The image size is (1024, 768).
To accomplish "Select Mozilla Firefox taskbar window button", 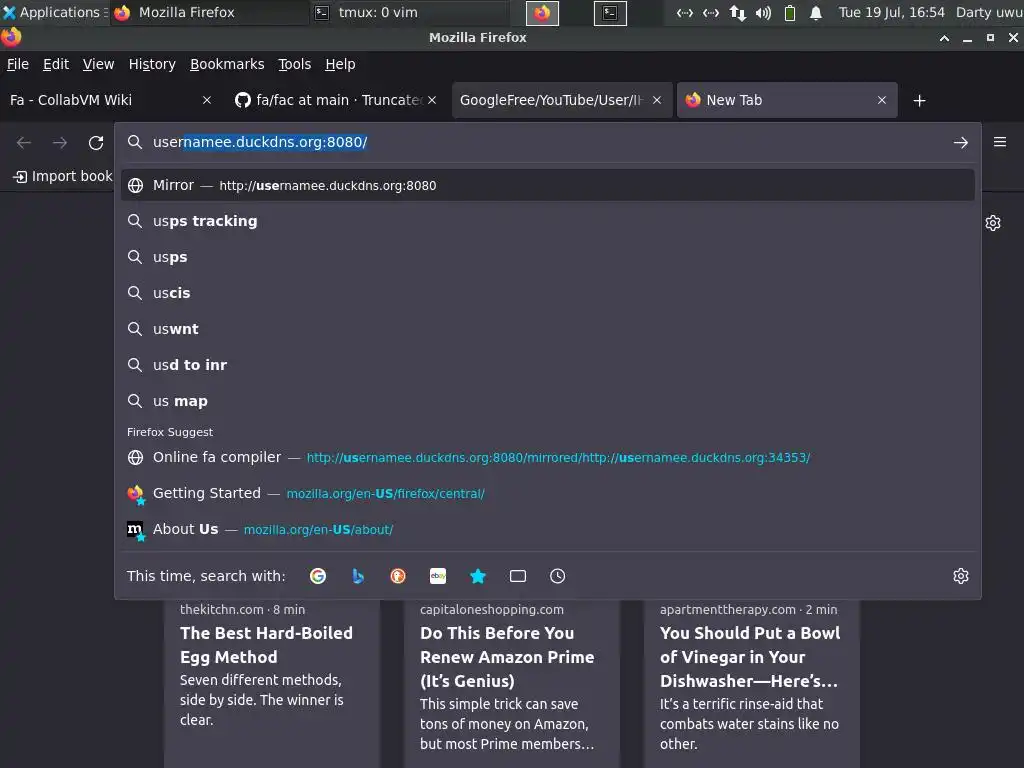I will click(209, 12).
